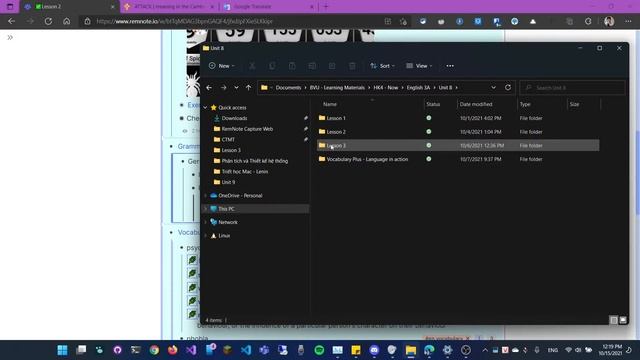Go forward in File Explorer navigation

click(223, 88)
